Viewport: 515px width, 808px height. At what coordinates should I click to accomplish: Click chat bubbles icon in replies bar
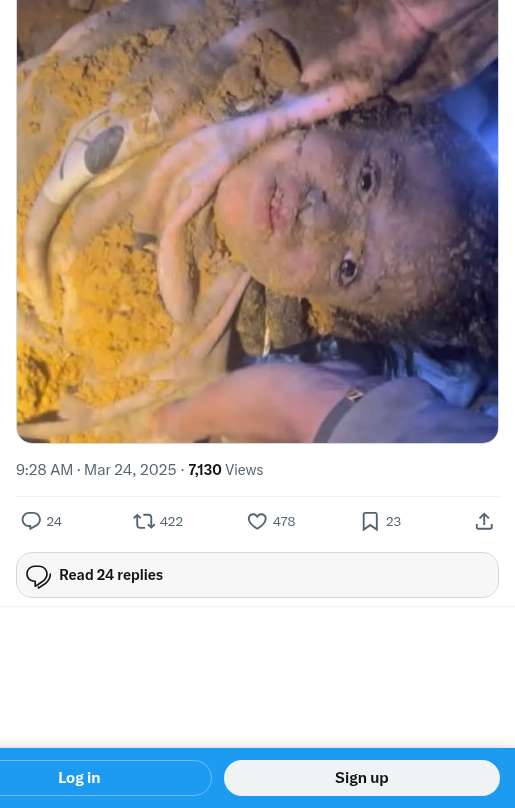pyautogui.click(x=39, y=576)
